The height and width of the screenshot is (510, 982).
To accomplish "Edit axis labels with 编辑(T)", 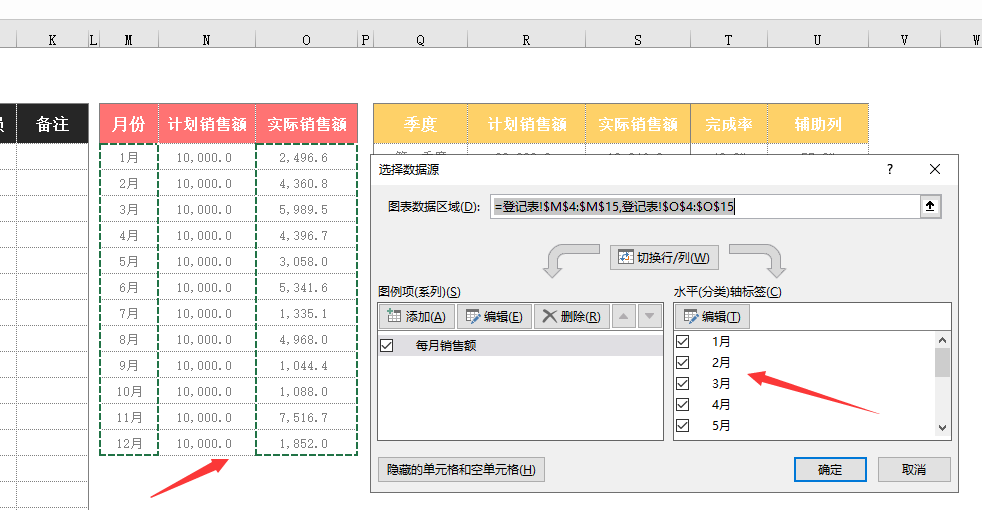I will coord(712,316).
